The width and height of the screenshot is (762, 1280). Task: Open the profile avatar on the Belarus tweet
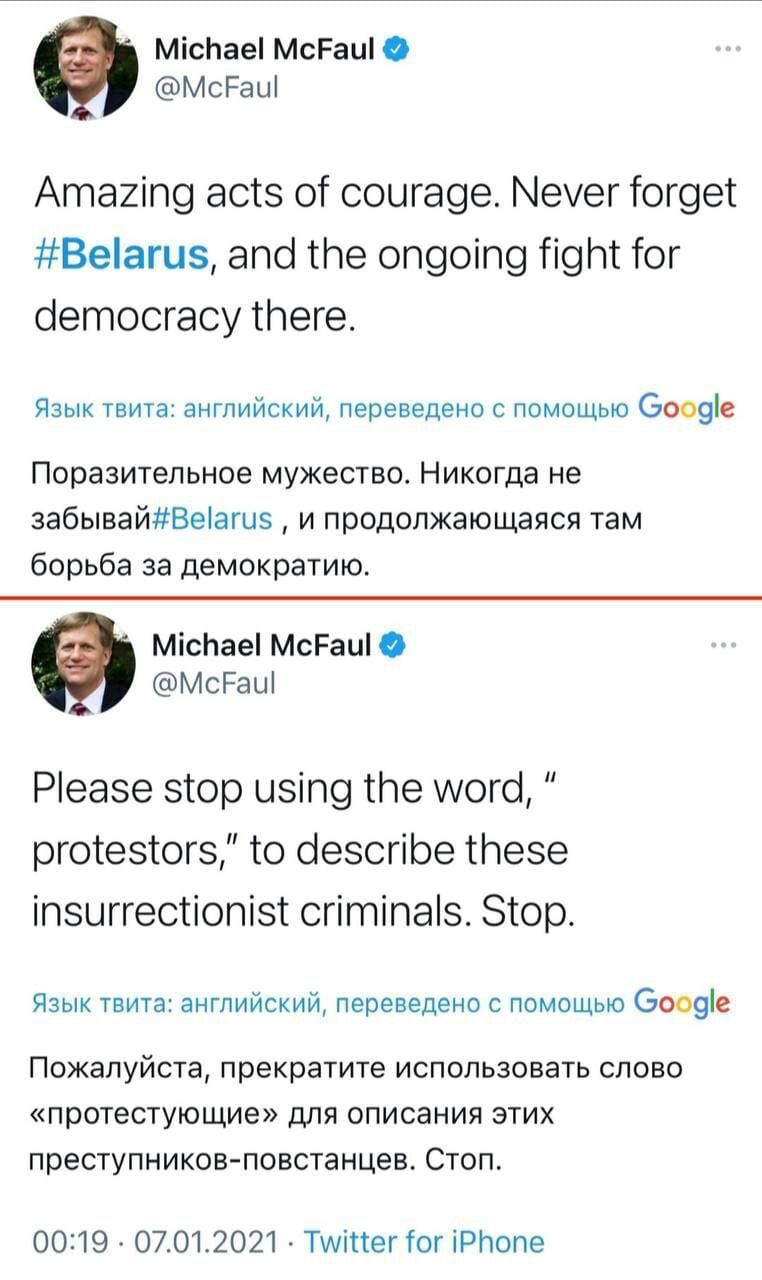(83, 69)
